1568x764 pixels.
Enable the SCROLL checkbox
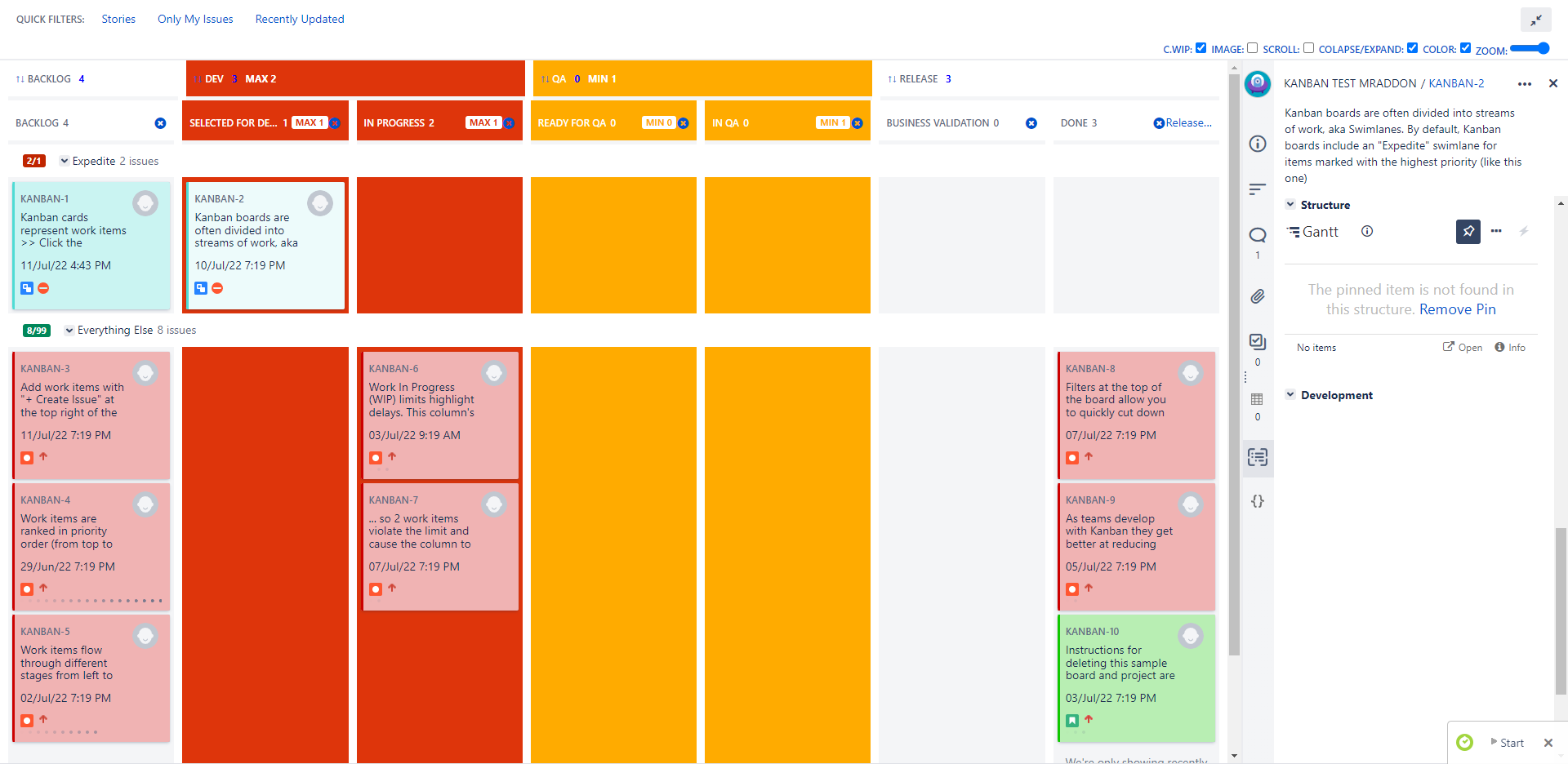[x=1308, y=48]
